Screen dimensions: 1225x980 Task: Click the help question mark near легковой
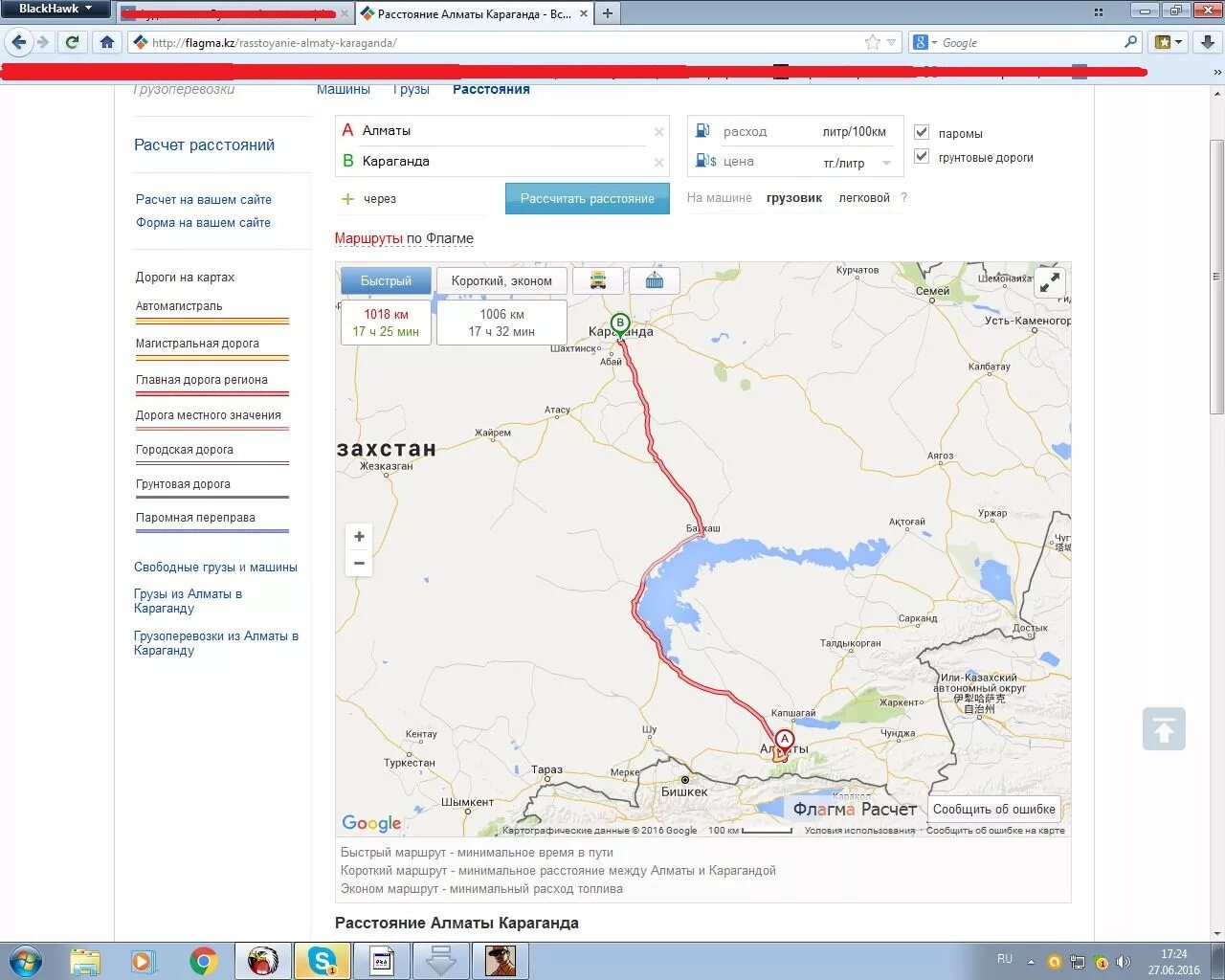click(903, 198)
